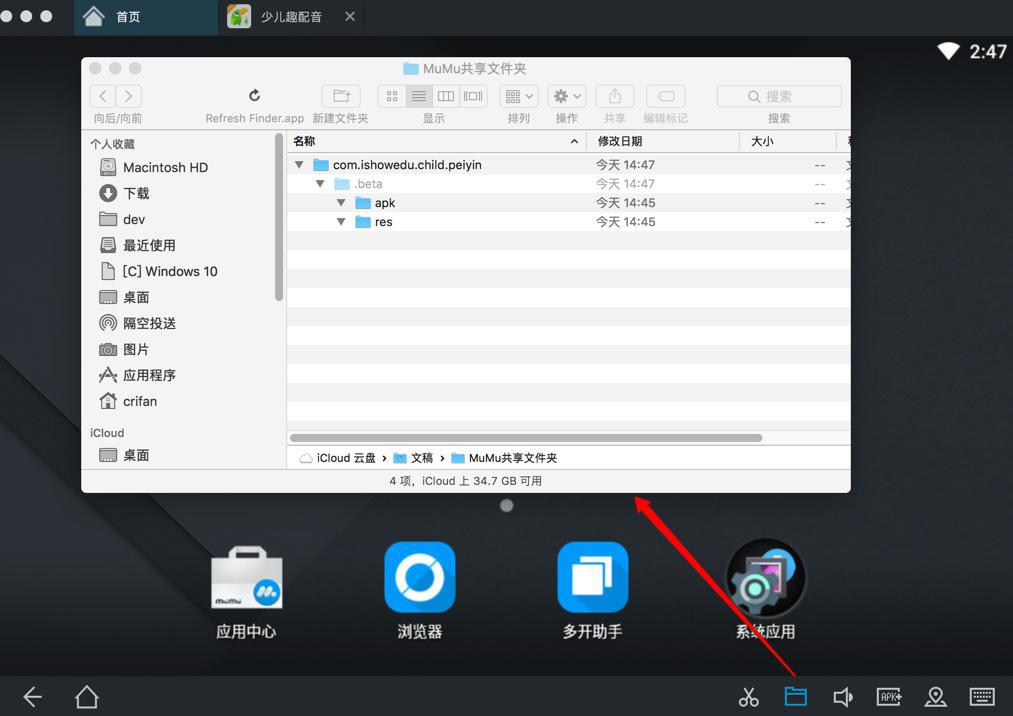Click the Wi-Fi status icon
Viewport: 1013px width, 716px height.
948,50
